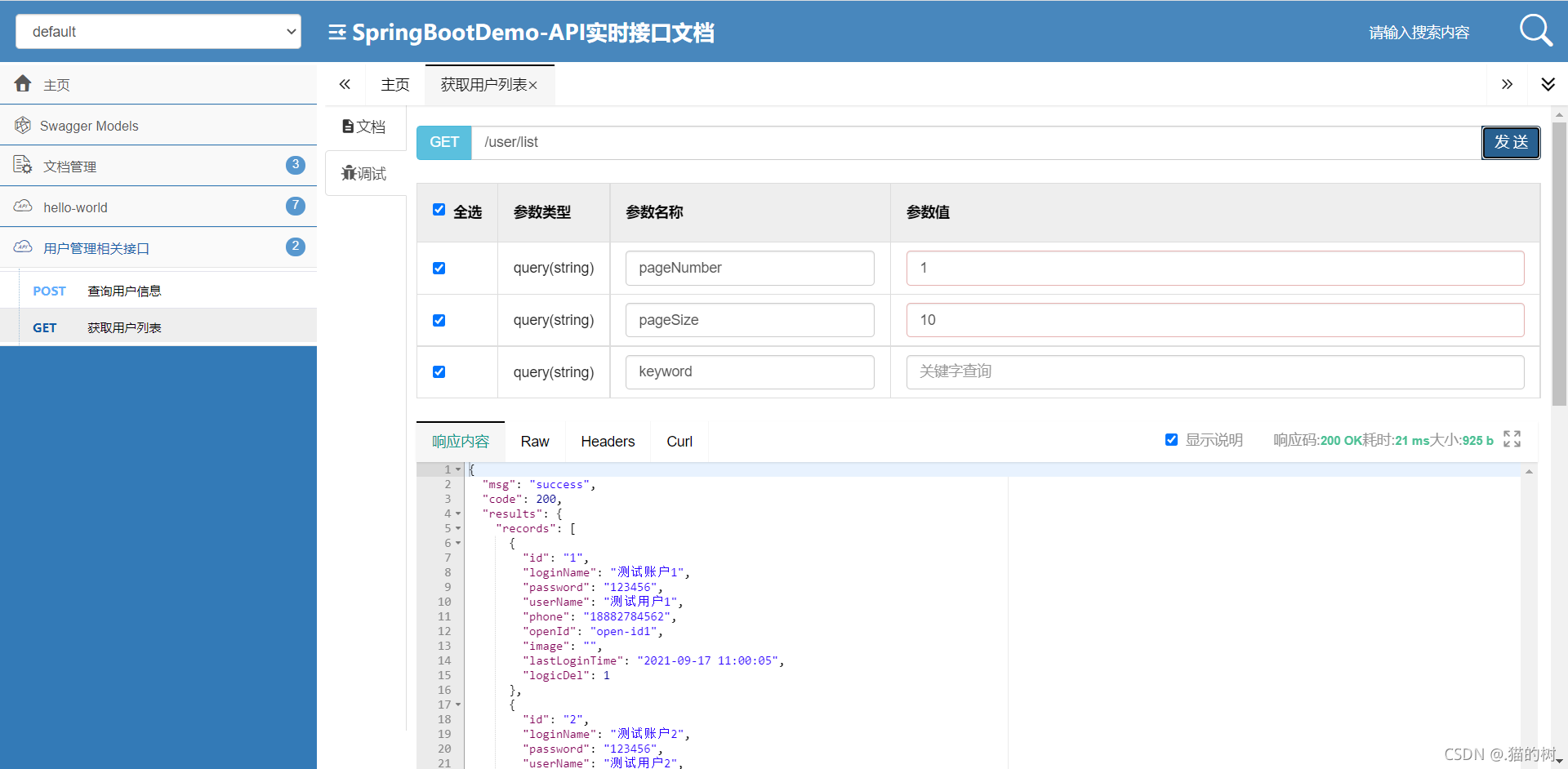Click the Swagger Models cube icon

coord(23,125)
